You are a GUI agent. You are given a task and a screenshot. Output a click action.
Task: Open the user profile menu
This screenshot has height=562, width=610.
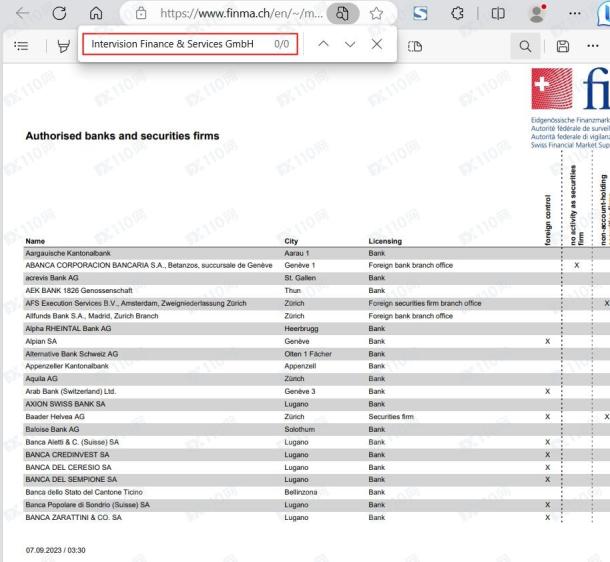538,14
